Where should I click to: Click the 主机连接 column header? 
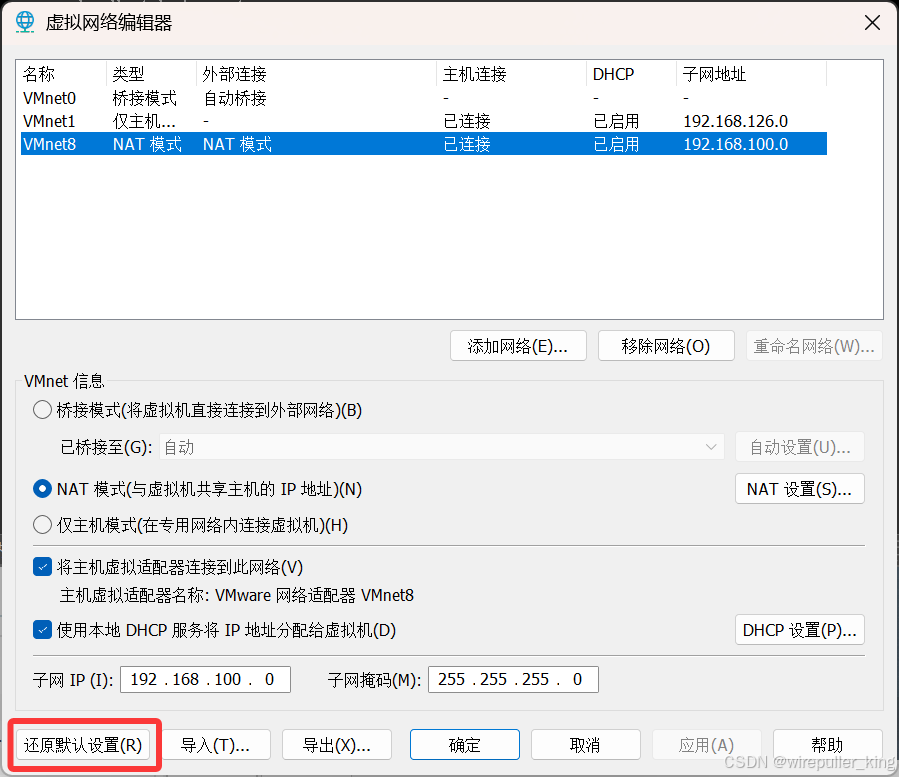click(x=511, y=74)
